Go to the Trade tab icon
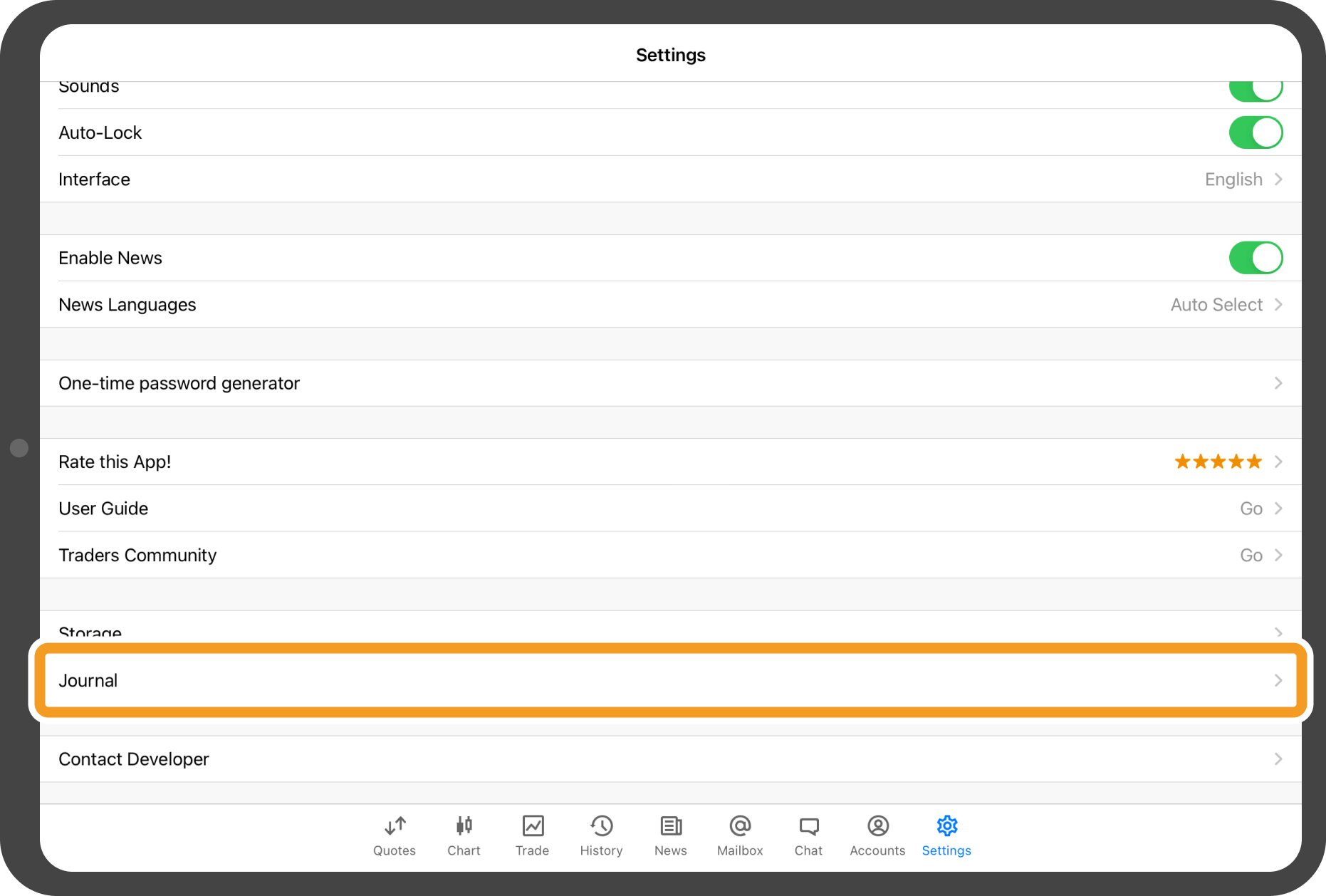 tap(533, 826)
